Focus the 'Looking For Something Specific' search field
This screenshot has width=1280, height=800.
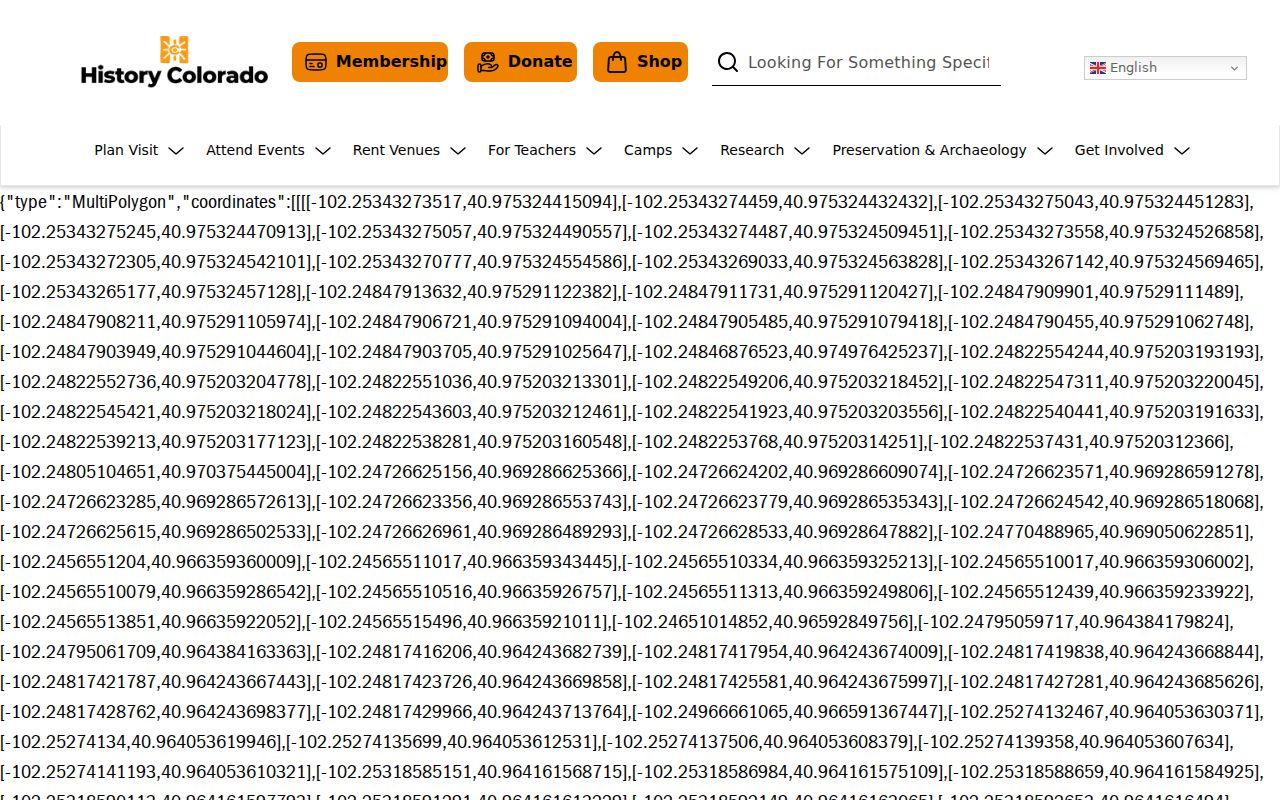click(868, 62)
